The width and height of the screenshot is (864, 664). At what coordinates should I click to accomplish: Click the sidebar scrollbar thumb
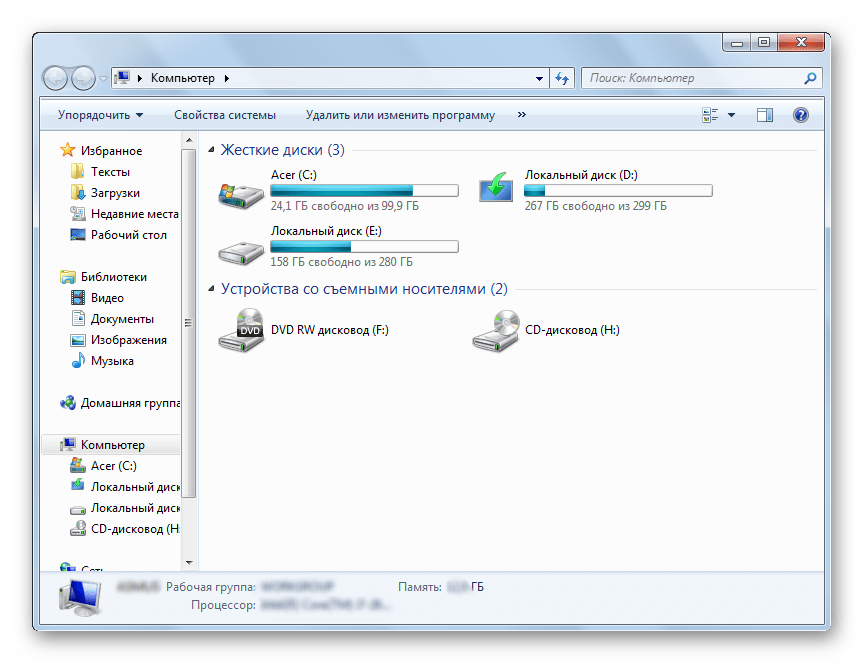click(189, 323)
